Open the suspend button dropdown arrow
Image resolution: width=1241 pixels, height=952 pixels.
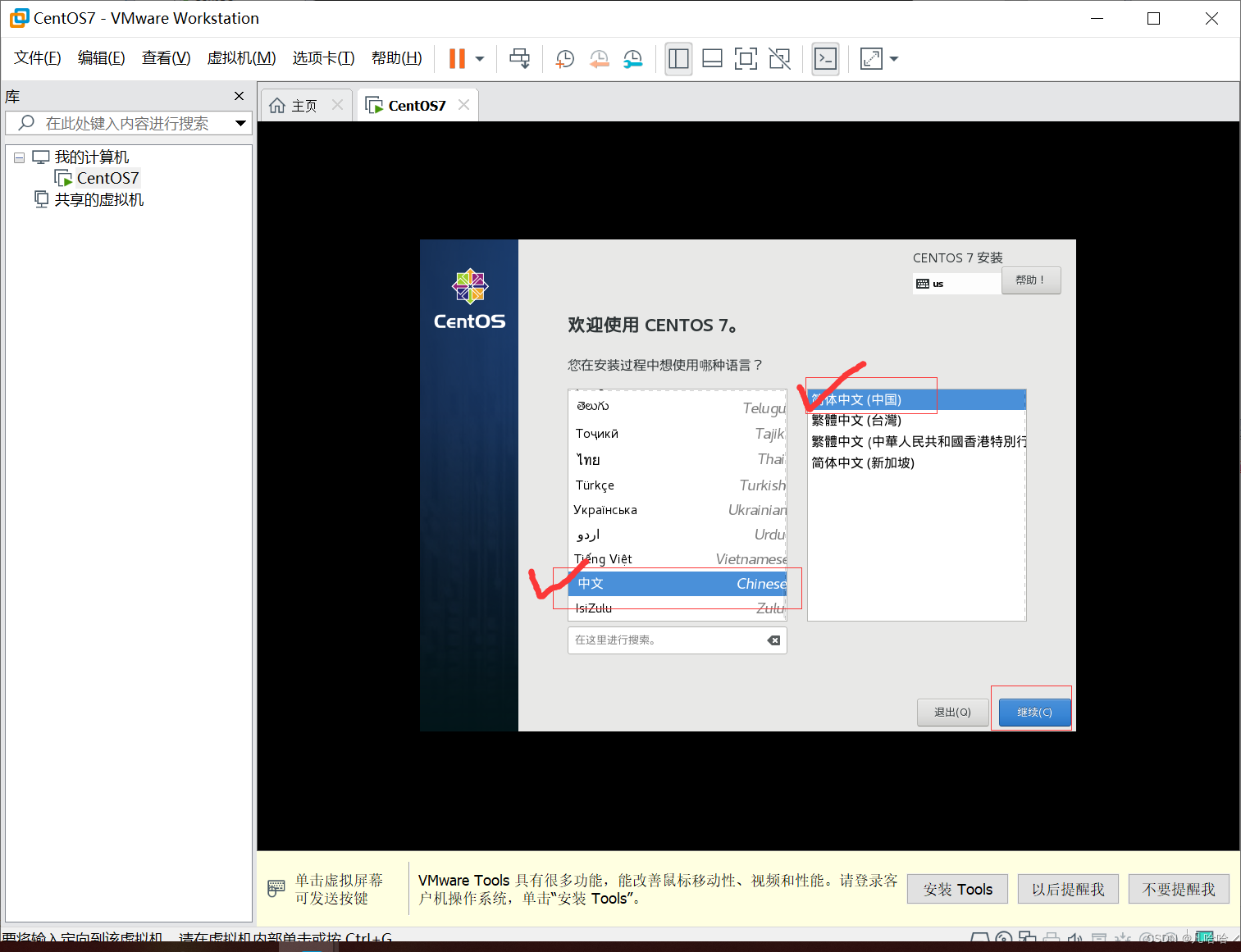(x=480, y=58)
